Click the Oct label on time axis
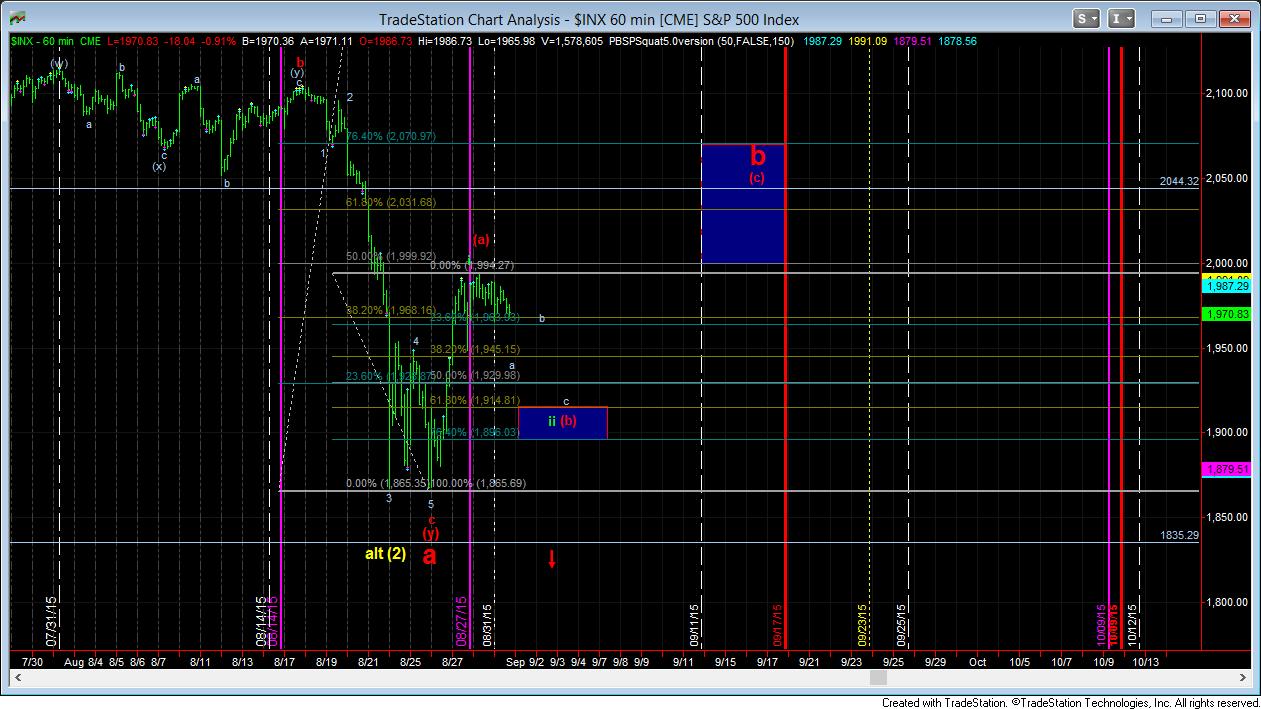This screenshot has width=1261, height=709. tap(977, 661)
